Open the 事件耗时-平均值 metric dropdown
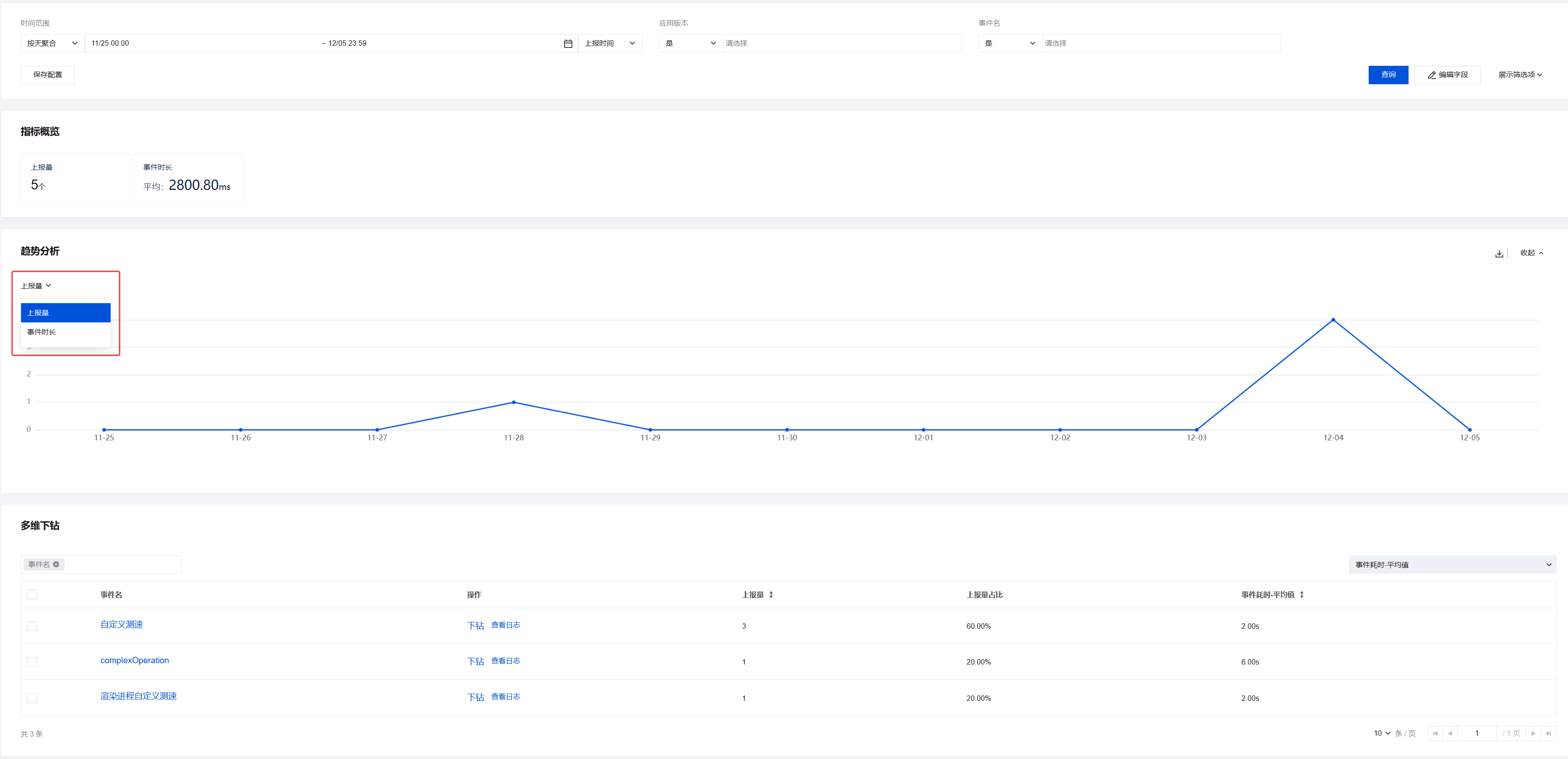Screen dimensions: 1568x759 [x=1452, y=565]
